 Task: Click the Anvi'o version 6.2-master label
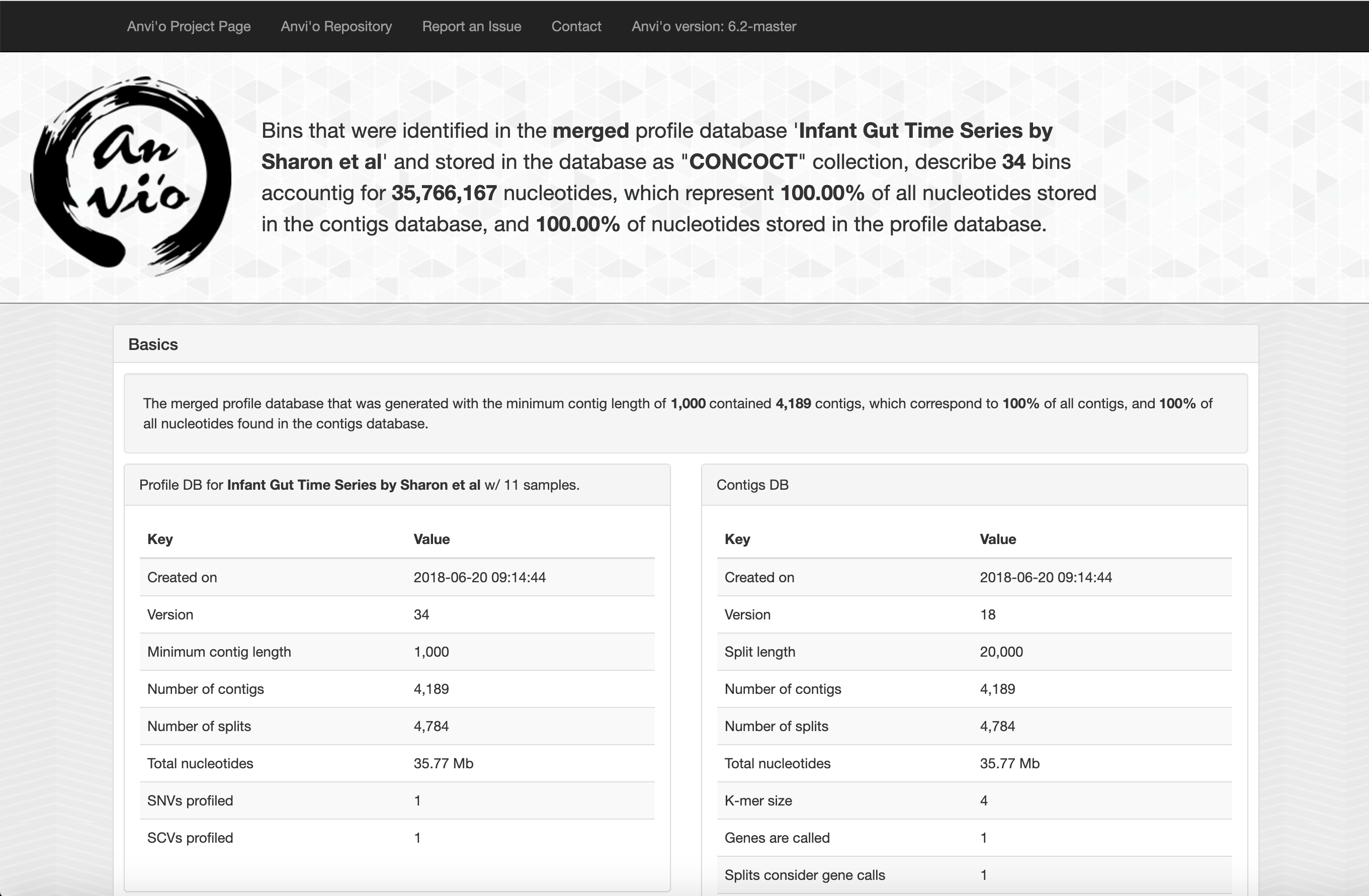713,27
